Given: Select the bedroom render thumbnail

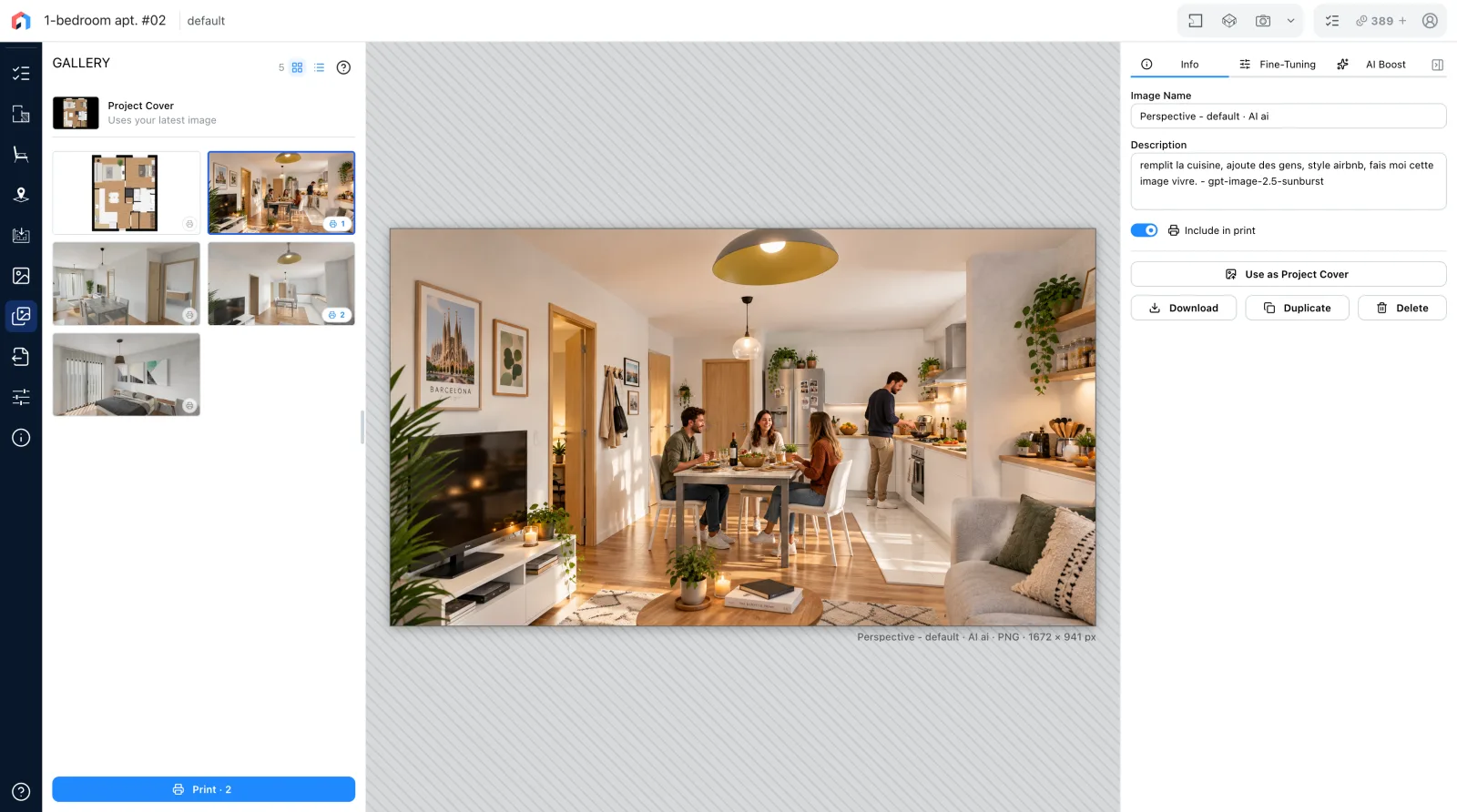Looking at the screenshot, I should [x=127, y=374].
